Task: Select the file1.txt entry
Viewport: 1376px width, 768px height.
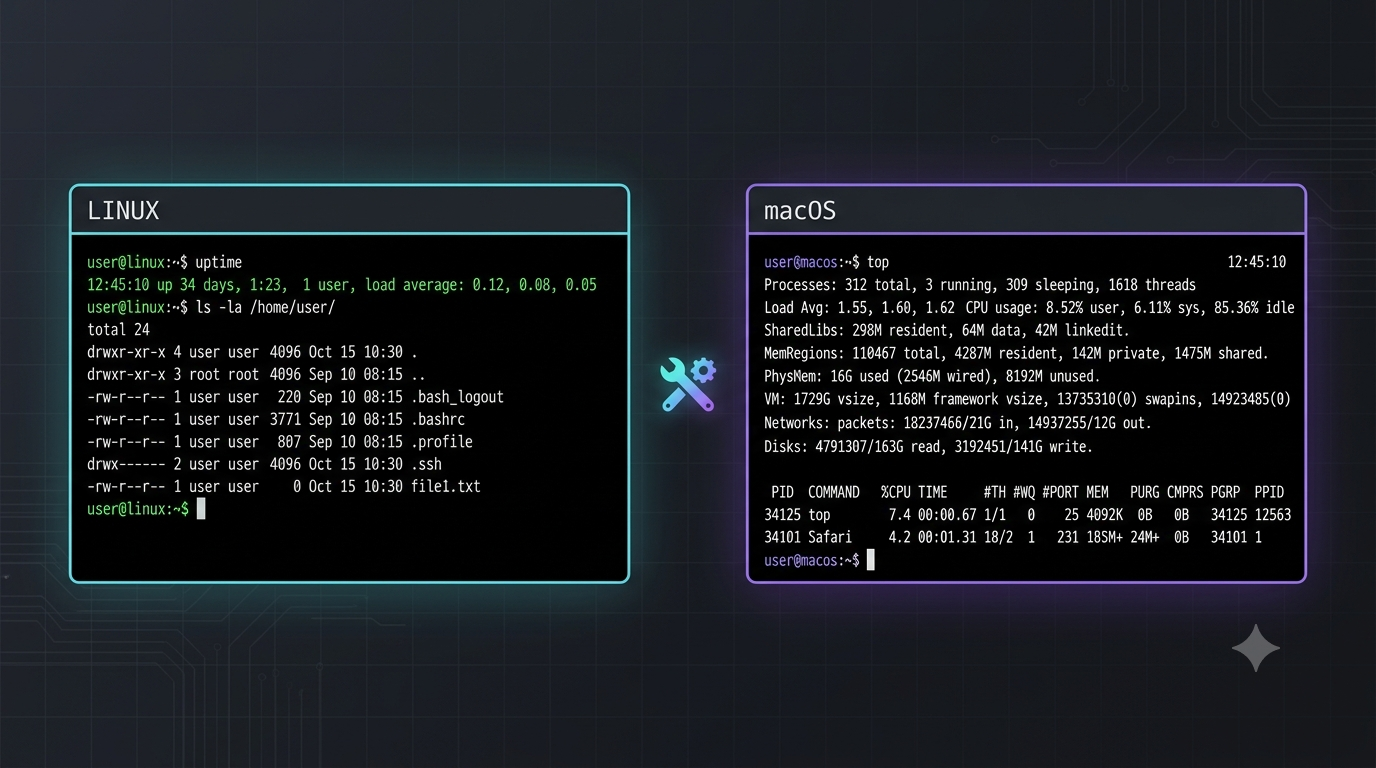Action: [x=284, y=487]
